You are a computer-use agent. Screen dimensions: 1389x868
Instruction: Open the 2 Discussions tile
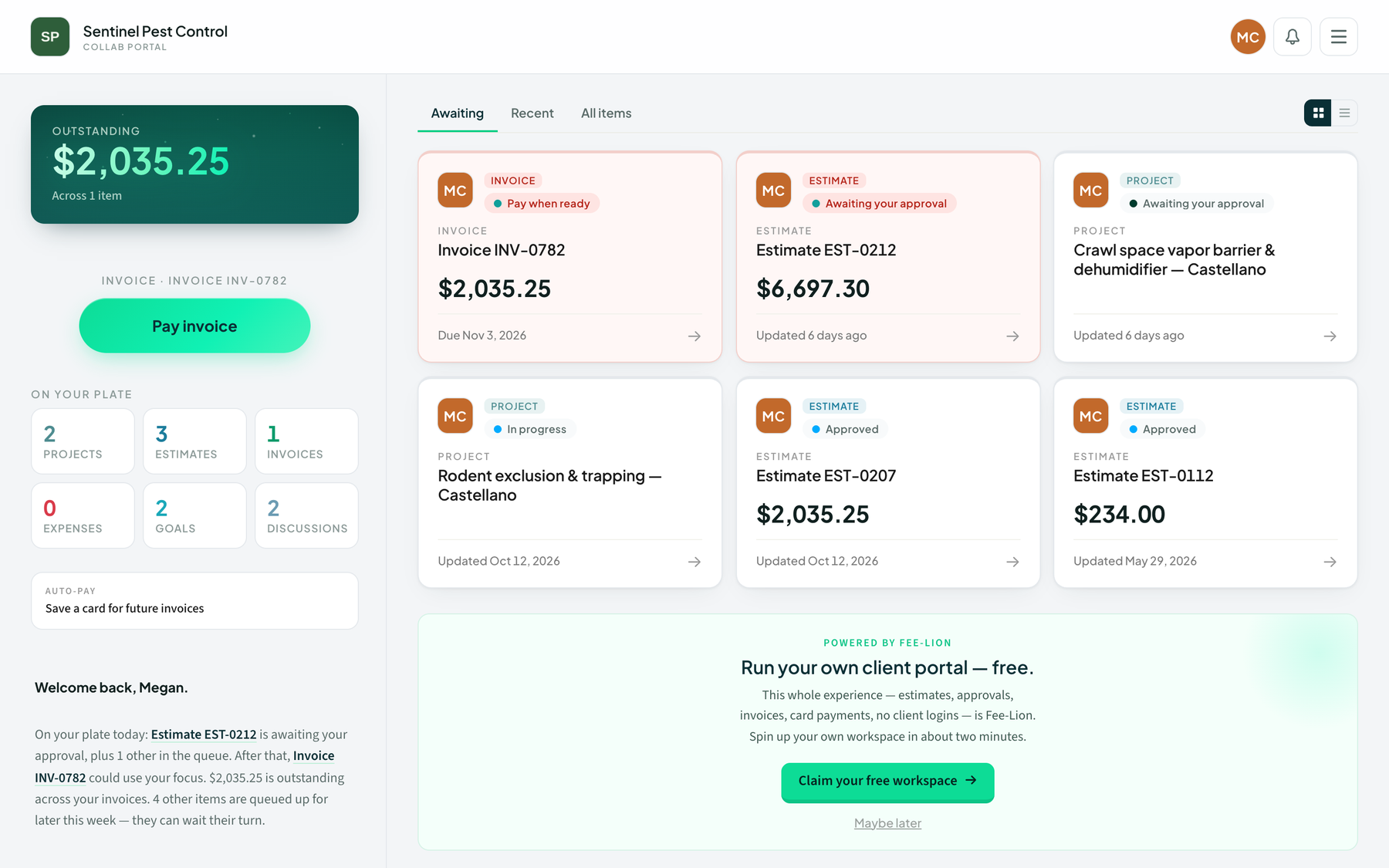(306, 515)
